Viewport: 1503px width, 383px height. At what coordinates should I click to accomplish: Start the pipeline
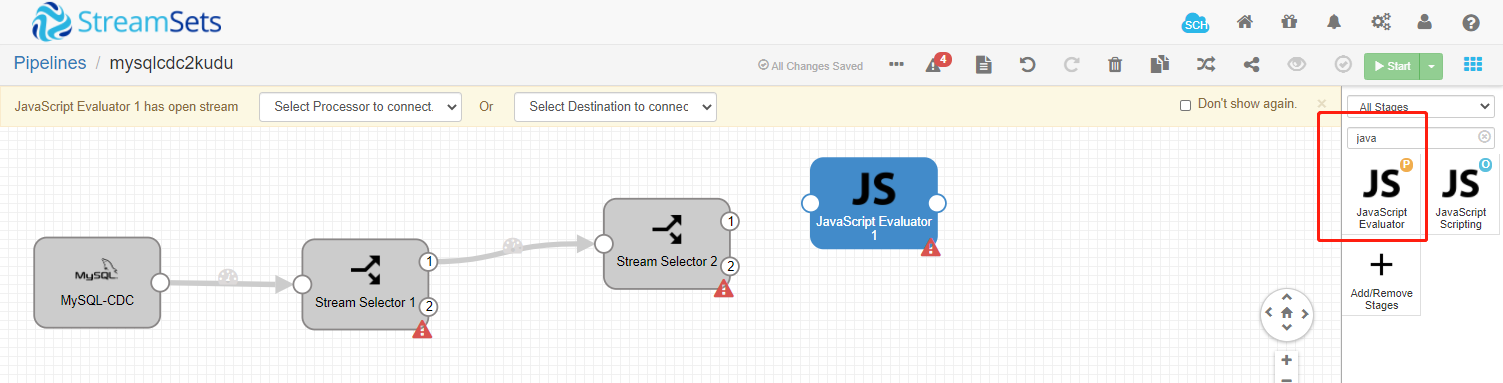[x=1392, y=66]
